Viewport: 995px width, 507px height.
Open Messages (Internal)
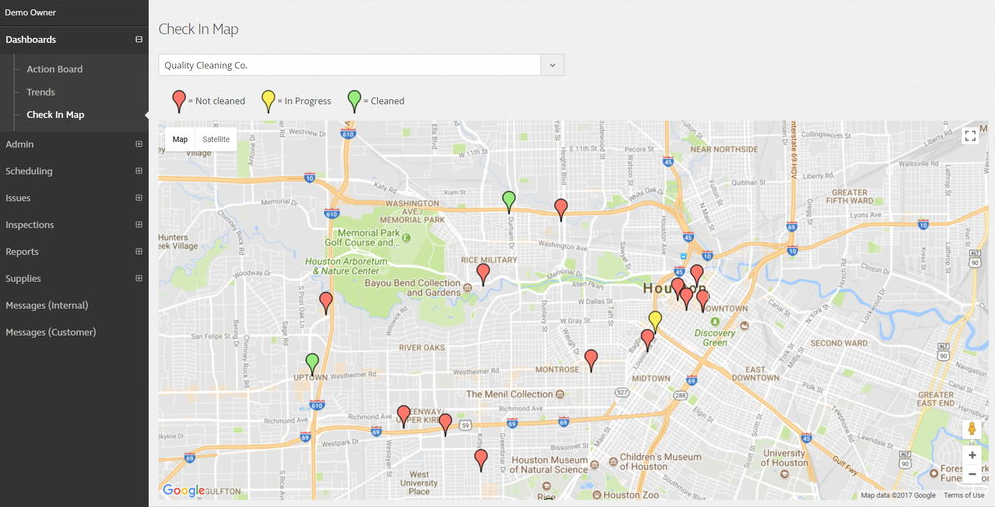(x=47, y=305)
